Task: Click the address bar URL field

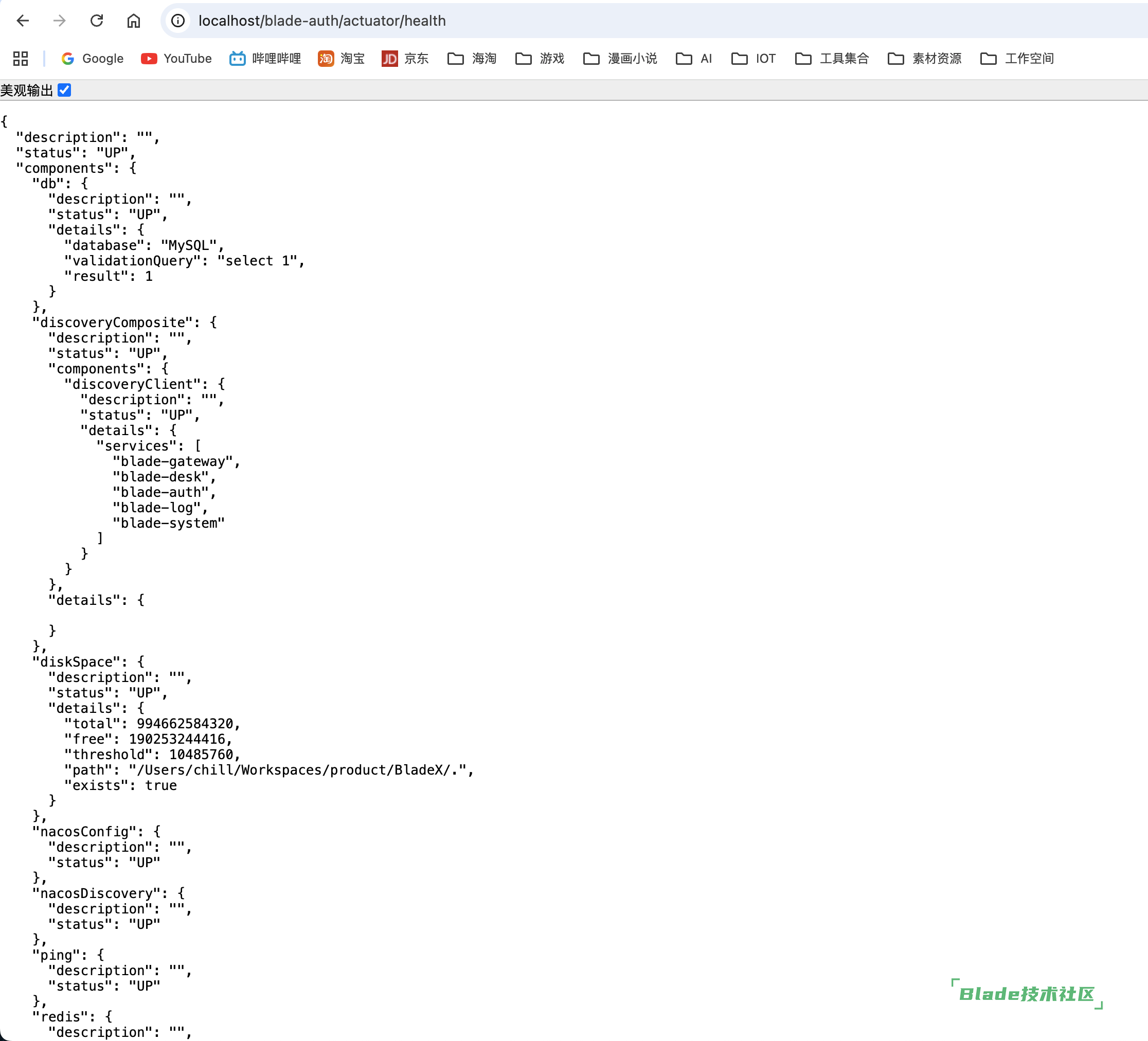Action: point(655,21)
